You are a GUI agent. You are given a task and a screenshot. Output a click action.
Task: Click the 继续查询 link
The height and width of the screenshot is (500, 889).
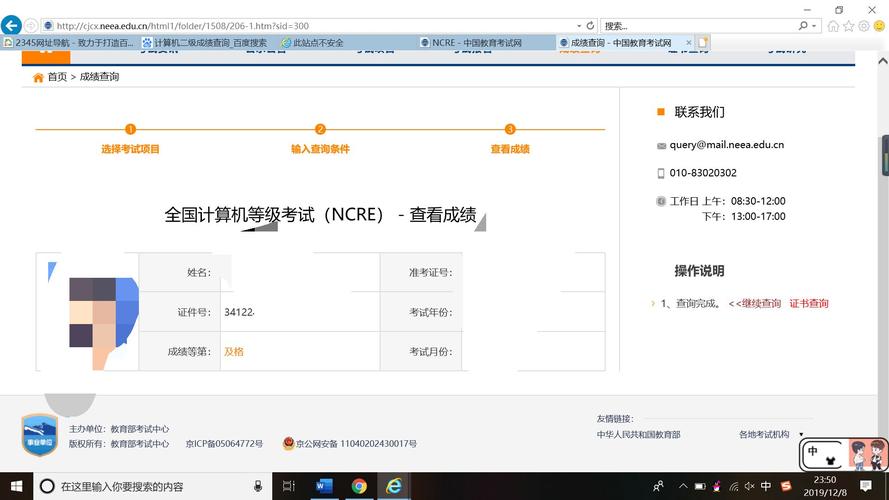[x=761, y=304]
